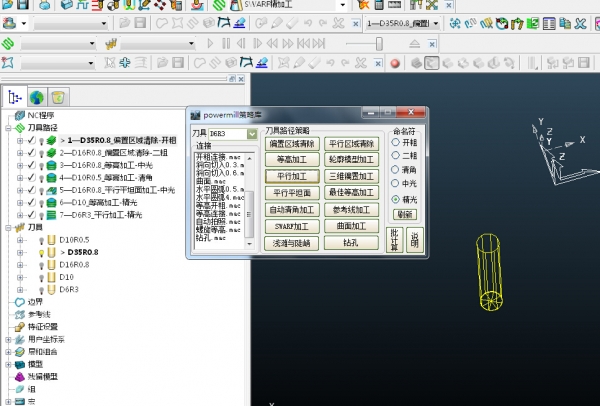Toggle light bulb of toolpath 3—D16R0.8

click(42, 165)
